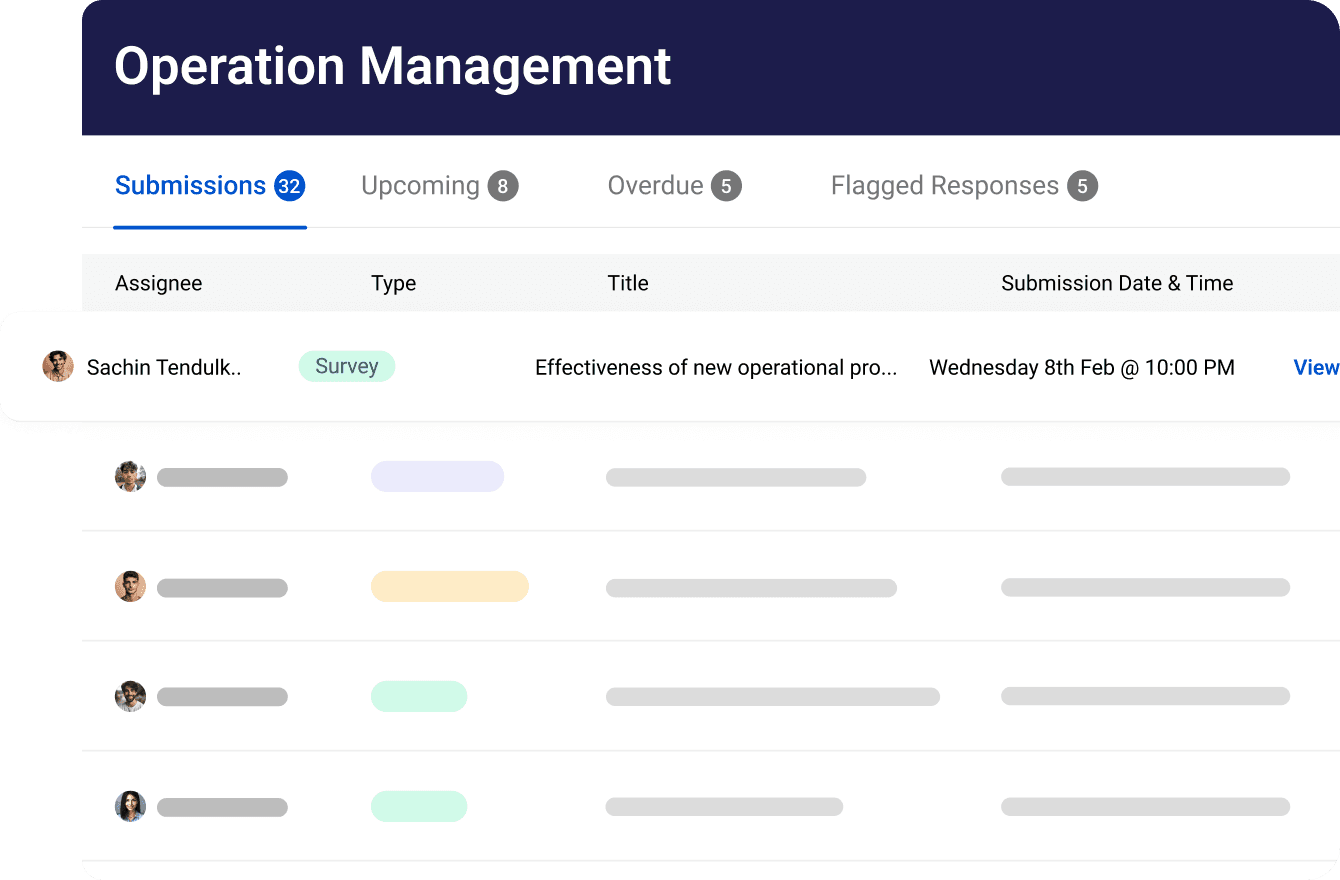Click Sachin Tendulkar's profile avatar
Viewport: 1340px width, 880px height.
[x=58, y=366]
